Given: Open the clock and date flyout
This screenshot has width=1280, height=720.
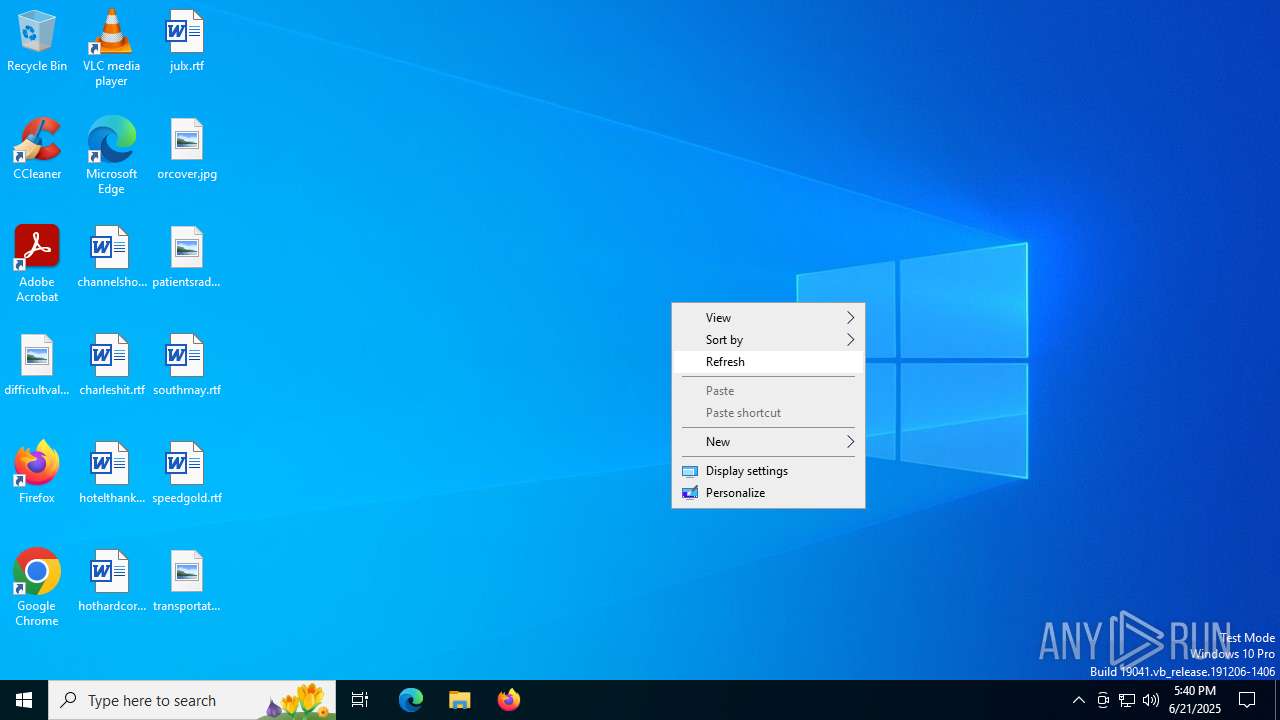Looking at the screenshot, I should click(x=1195, y=700).
